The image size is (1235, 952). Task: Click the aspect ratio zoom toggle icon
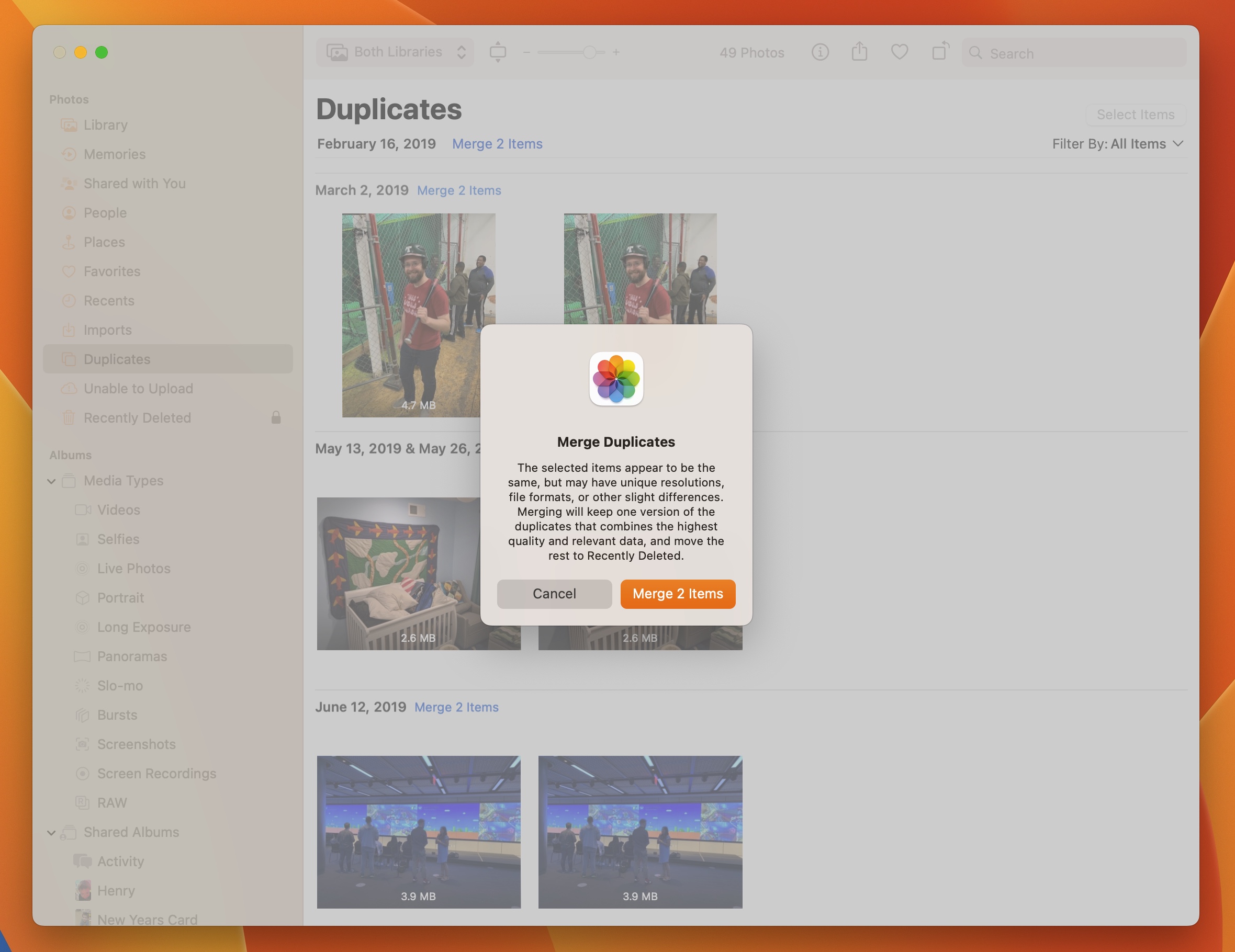point(498,52)
